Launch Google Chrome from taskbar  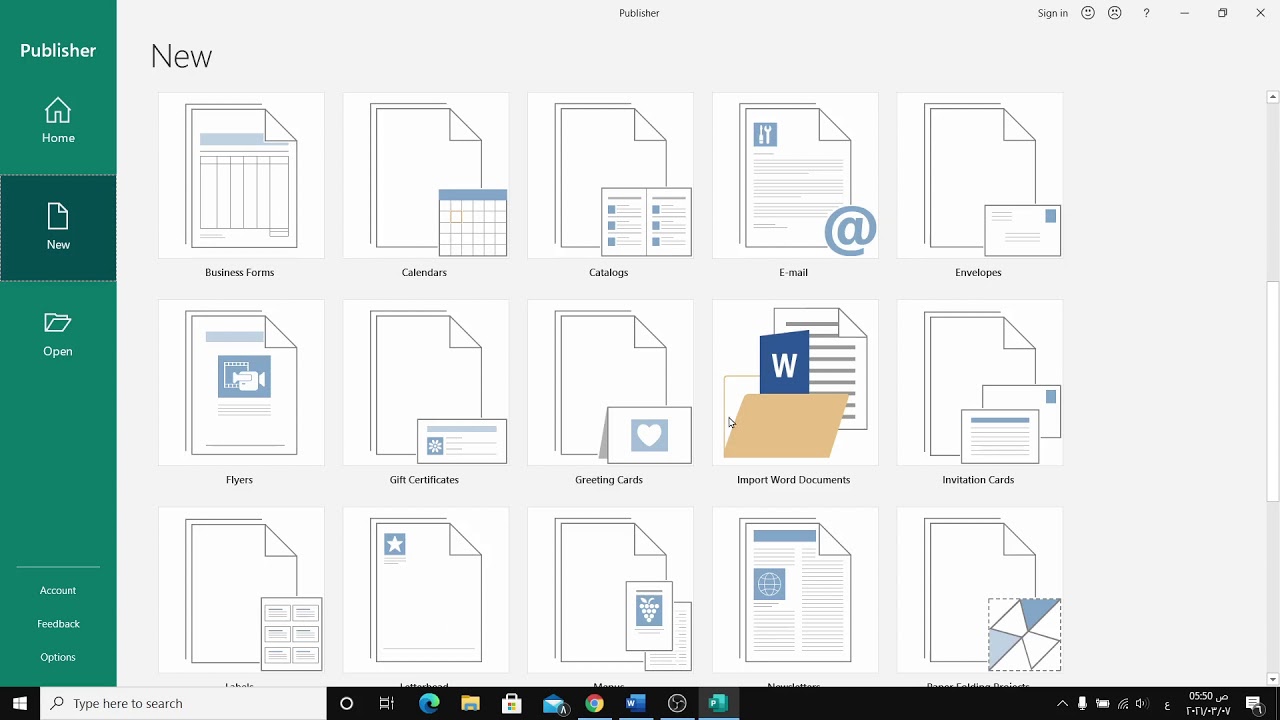(594, 703)
